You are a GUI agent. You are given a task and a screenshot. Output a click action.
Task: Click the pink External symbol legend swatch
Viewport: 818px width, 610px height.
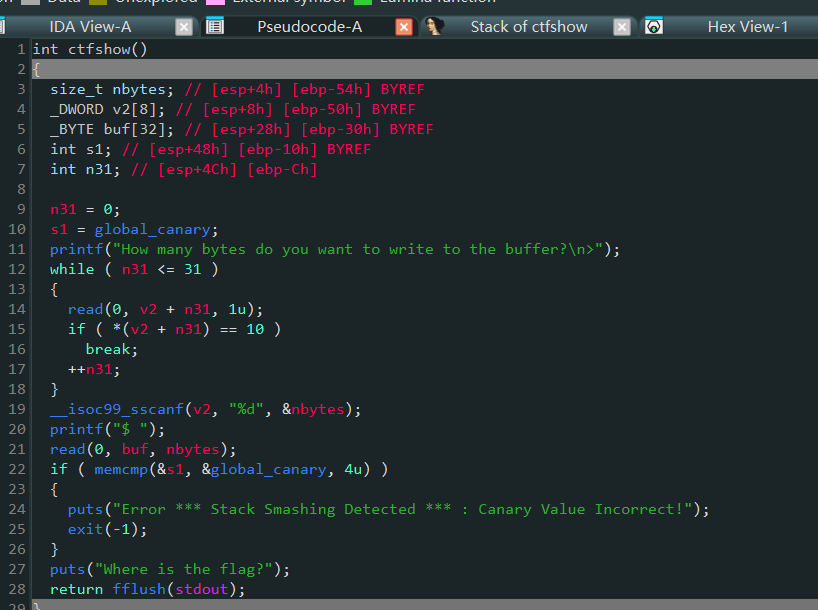(215, 2)
